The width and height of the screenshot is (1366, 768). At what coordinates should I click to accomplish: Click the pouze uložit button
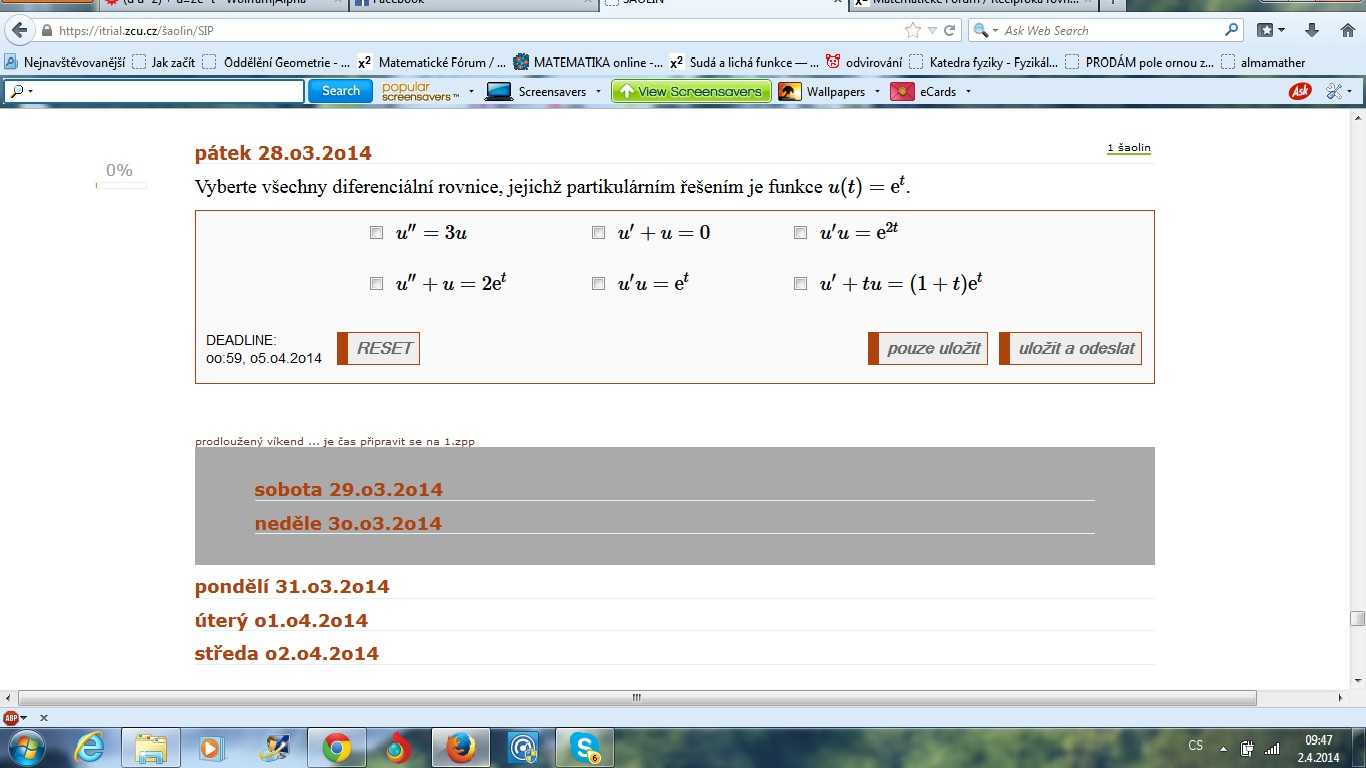928,348
